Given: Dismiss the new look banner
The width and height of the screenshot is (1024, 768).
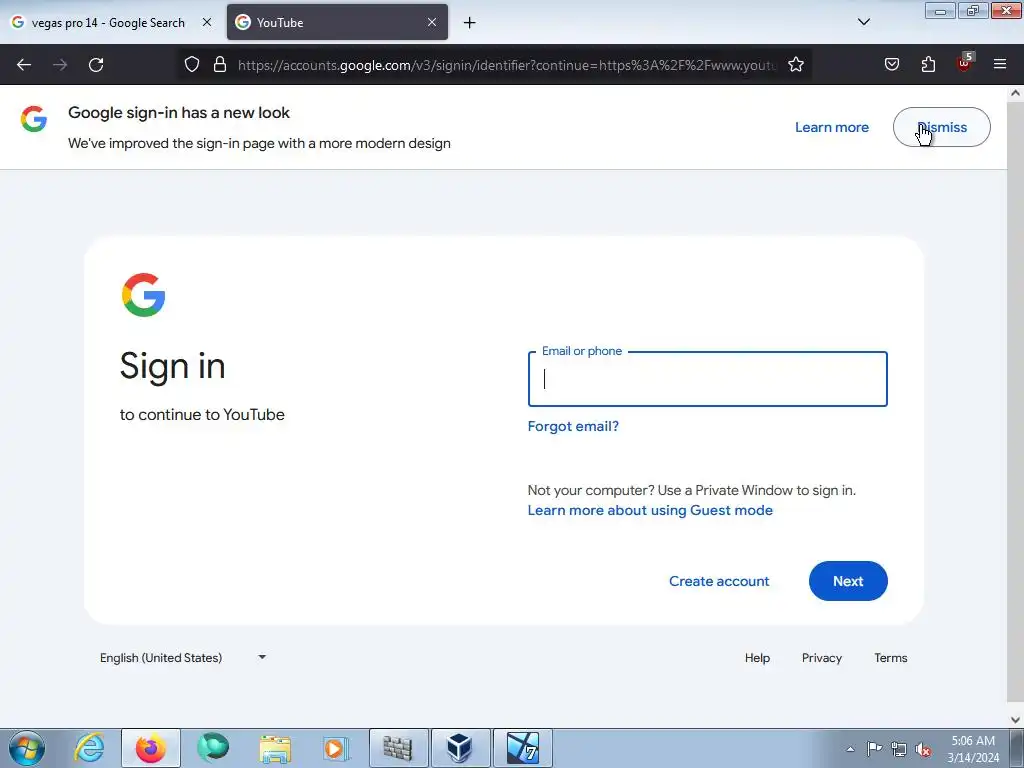Looking at the screenshot, I should point(941,127).
